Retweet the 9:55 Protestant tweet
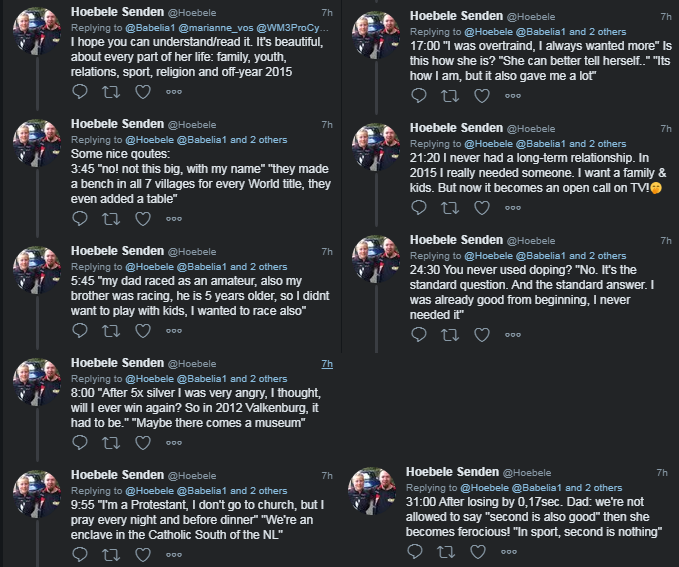Screen dimensions: 679x567 tap(112, 559)
